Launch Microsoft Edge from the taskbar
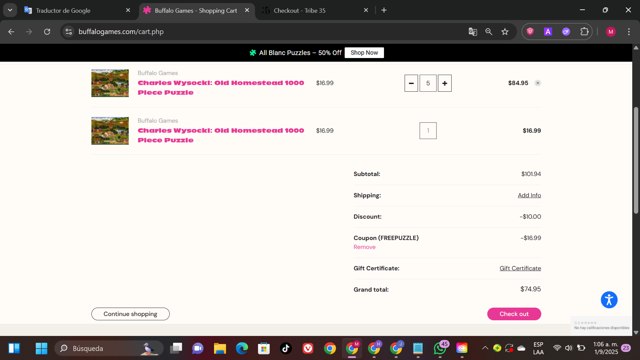This screenshot has height=360, width=640. point(242,348)
